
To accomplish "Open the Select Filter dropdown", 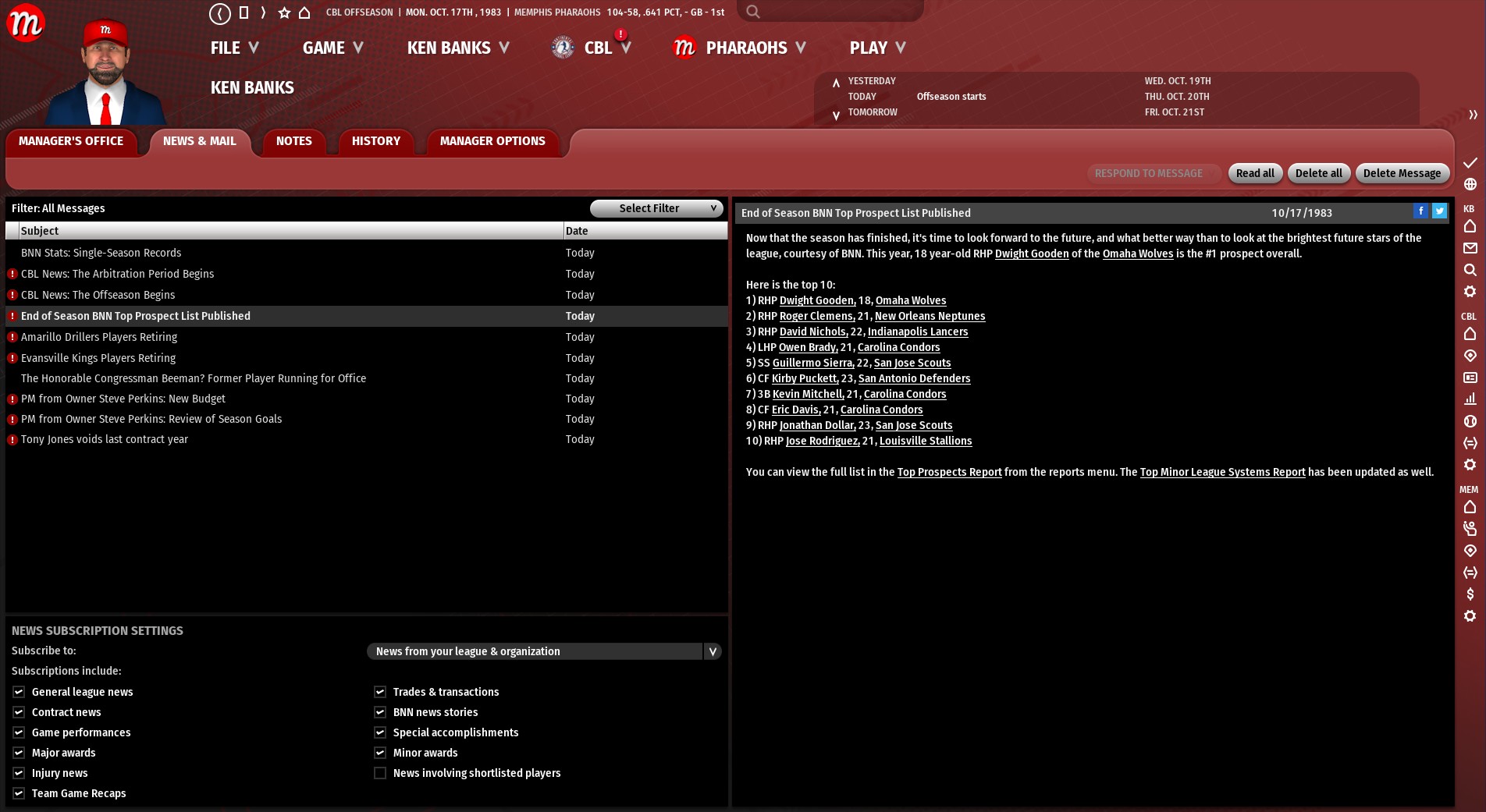I will pos(656,208).
